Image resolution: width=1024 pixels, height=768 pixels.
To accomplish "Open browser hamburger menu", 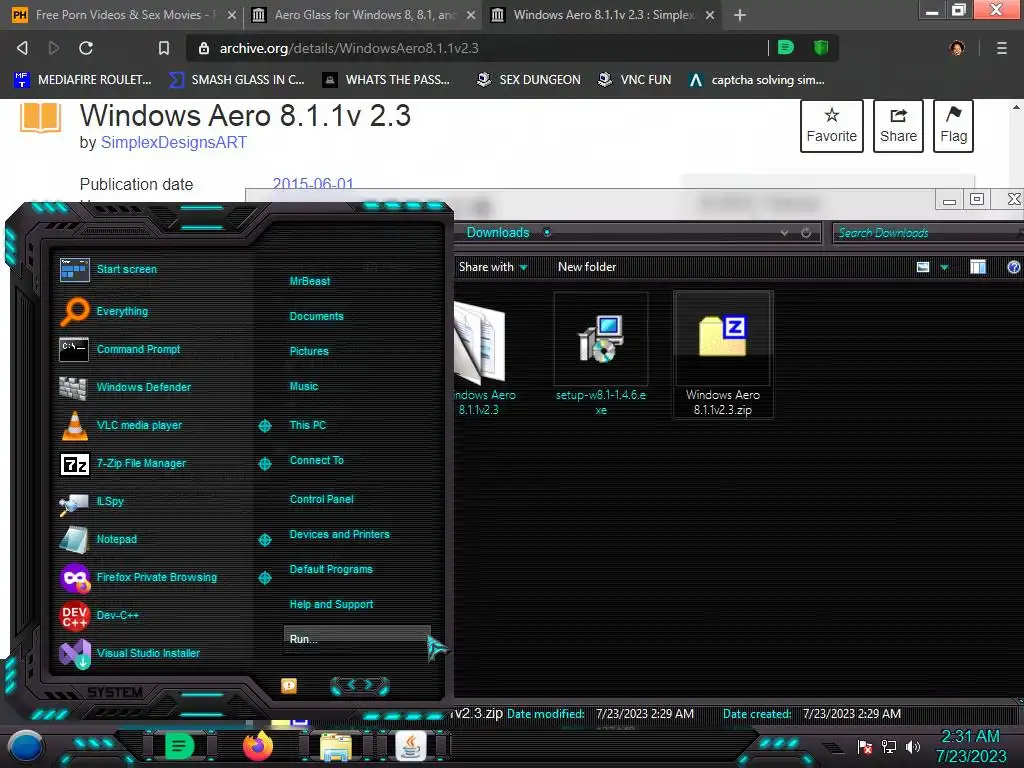I will tap(1002, 48).
